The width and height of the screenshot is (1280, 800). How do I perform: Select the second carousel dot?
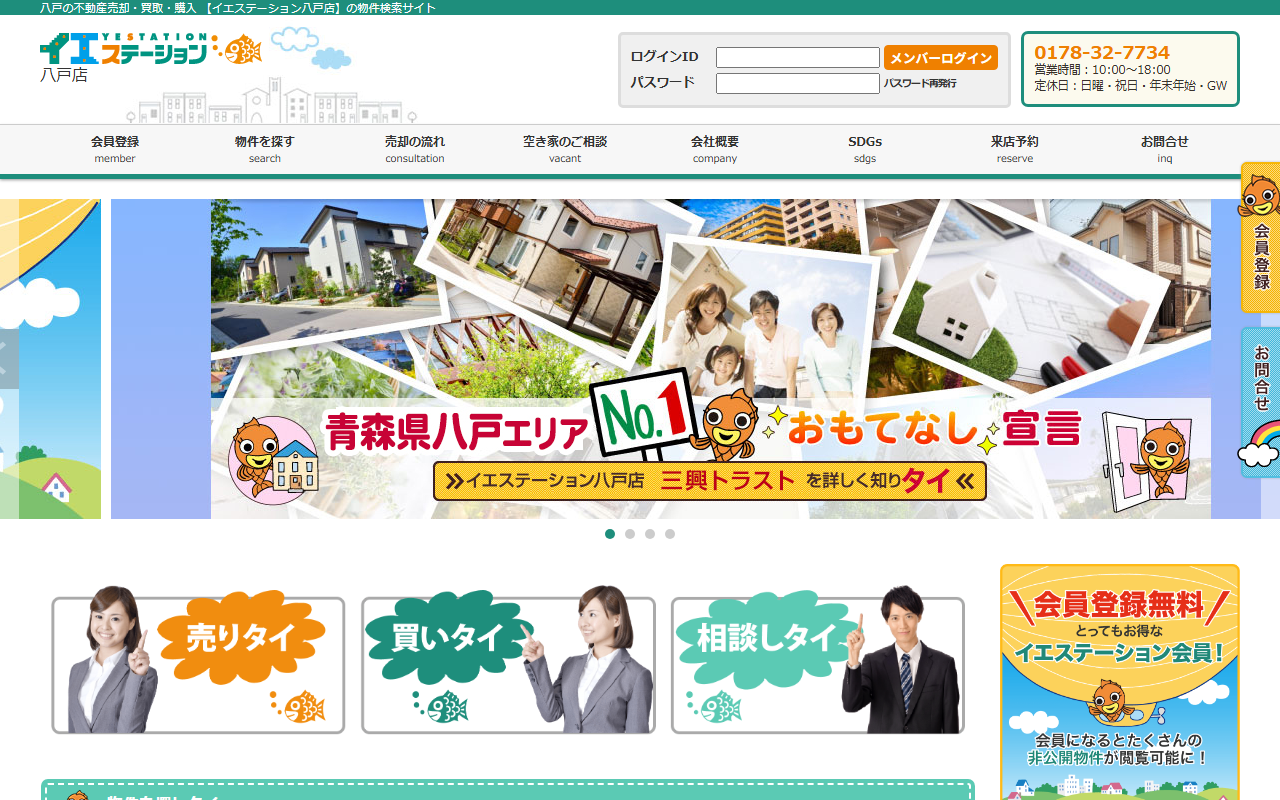[630, 534]
